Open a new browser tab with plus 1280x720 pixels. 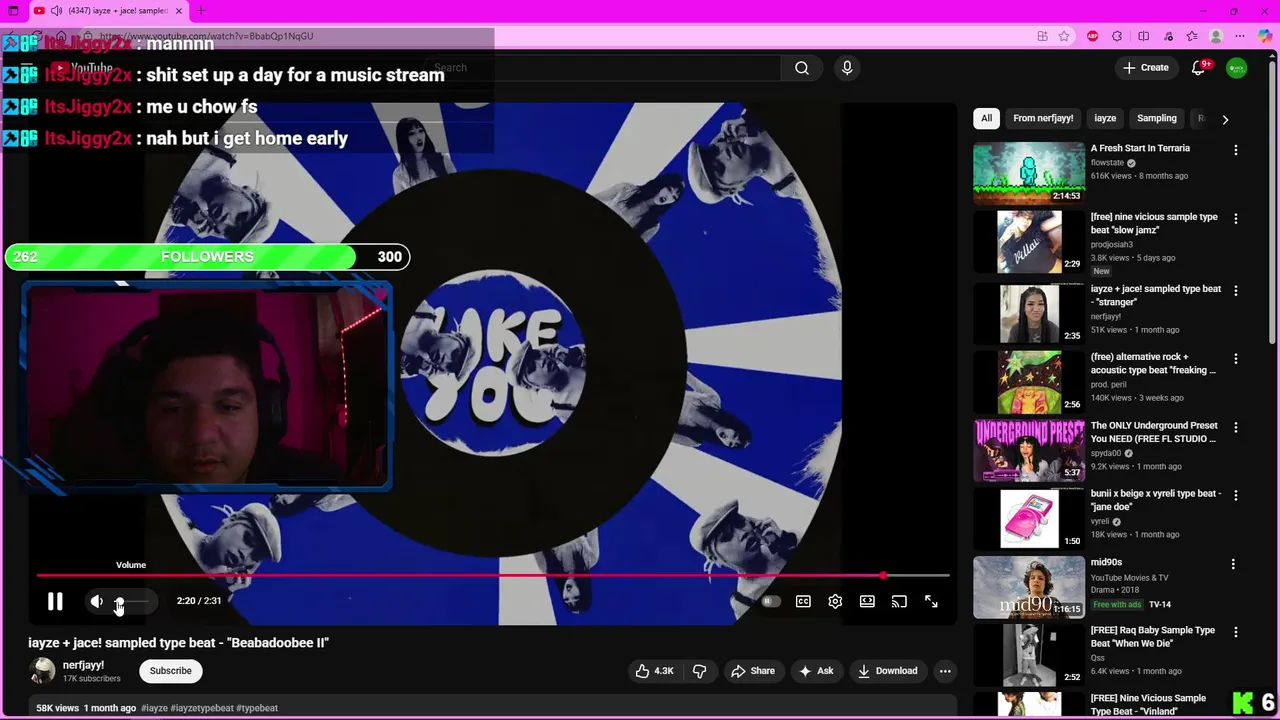(201, 11)
